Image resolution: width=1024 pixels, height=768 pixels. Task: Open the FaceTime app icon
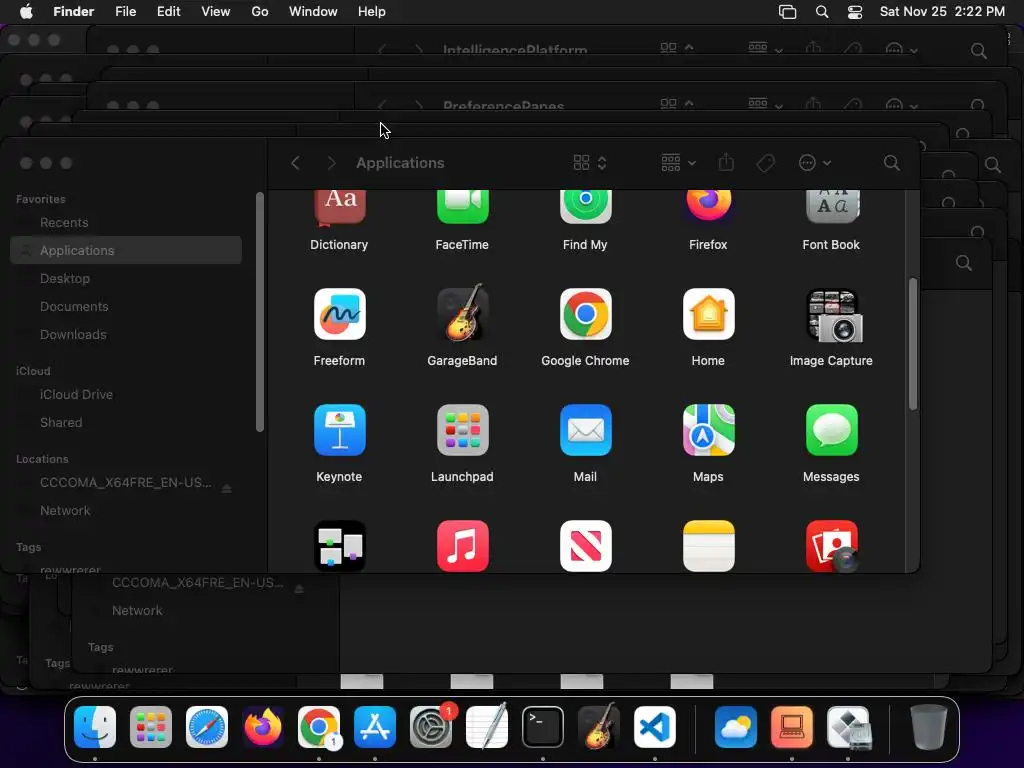[x=462, y=208]
